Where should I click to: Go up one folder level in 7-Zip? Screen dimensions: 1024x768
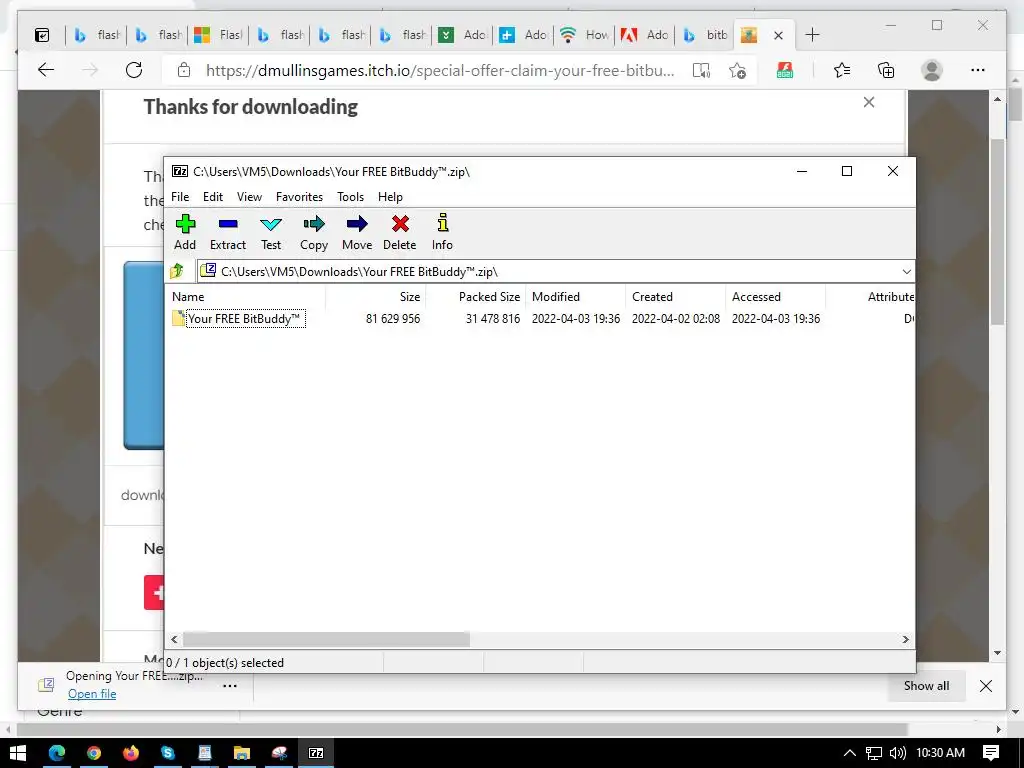(x=177, y=271)
